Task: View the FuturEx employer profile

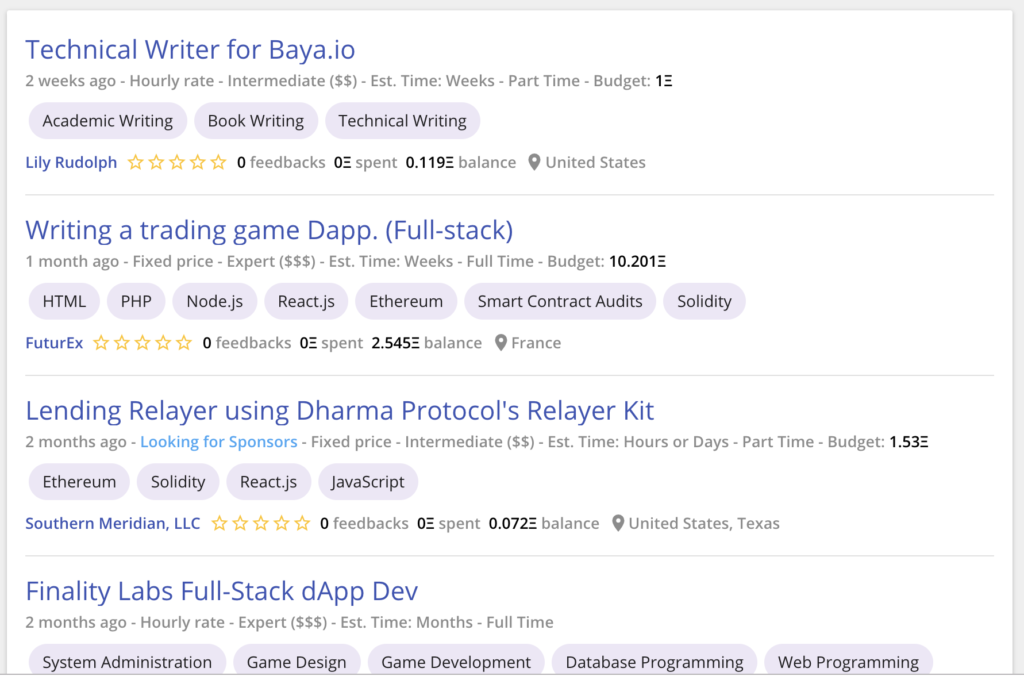Action: [54, 343]
